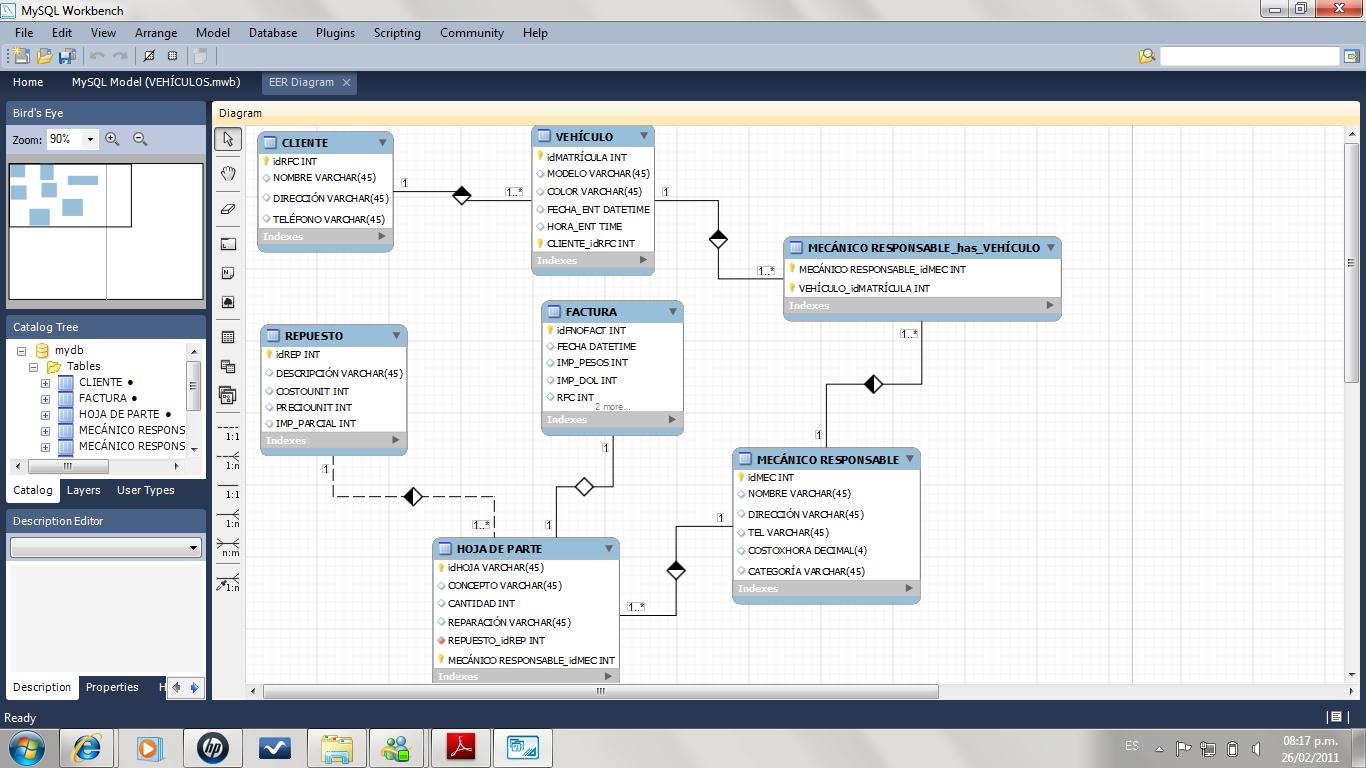Select 1:n relationship using existing columns tool

pyautogui.click(x=229, y=582)
